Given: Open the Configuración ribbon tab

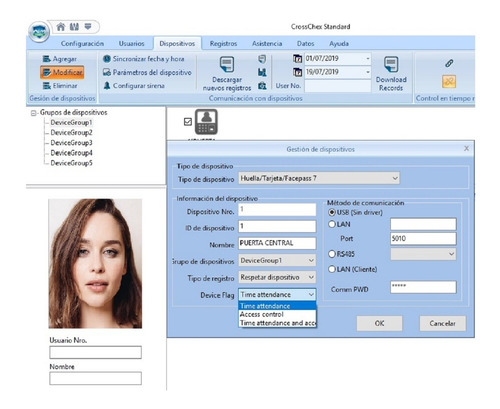Looking at the screenshot, I should coord(82,44).
